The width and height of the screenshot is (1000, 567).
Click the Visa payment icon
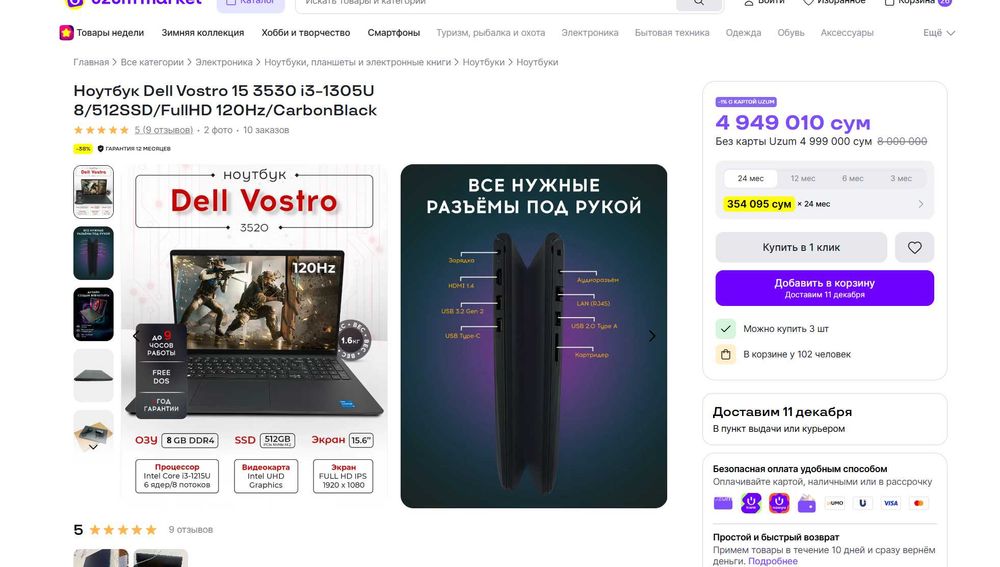pos(890,503)
